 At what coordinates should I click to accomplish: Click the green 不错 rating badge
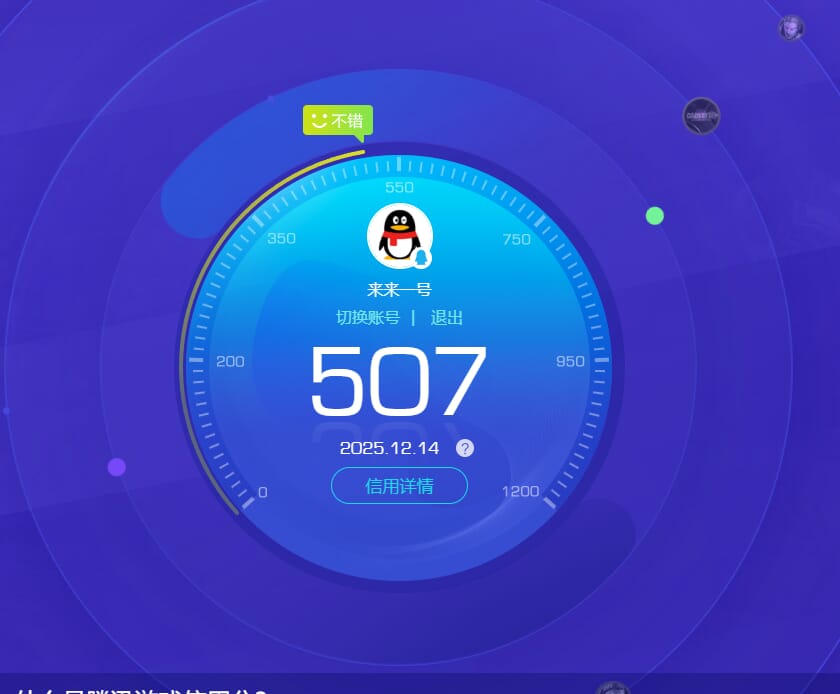(338, 121)
